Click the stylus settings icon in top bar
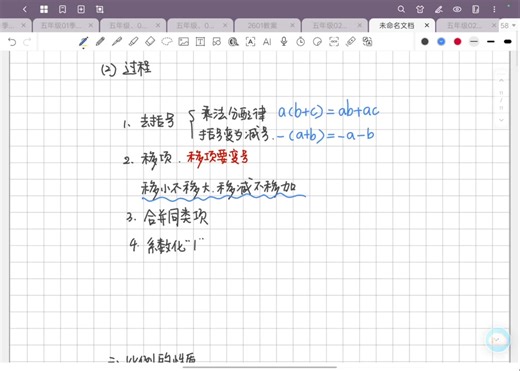This screenshot has height=371, width=520. [x=439, y=9]
